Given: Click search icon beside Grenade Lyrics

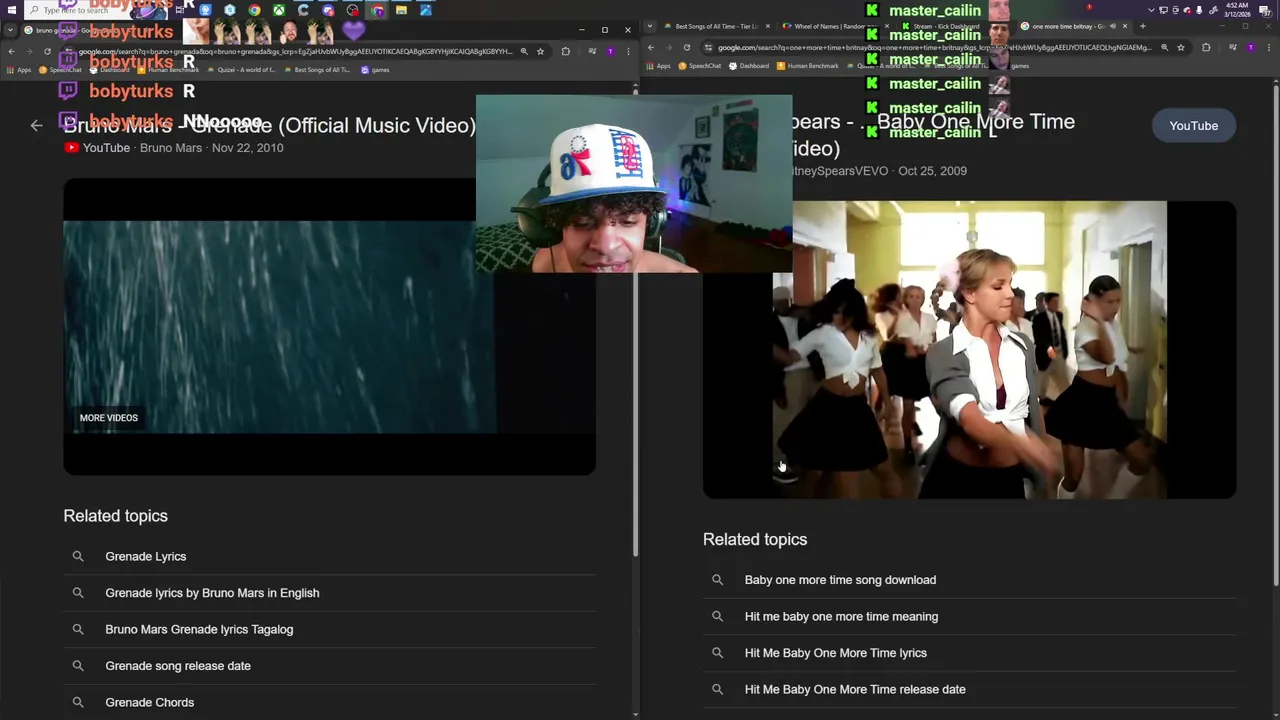Looking at the screenshot, I should coord(78,556).
